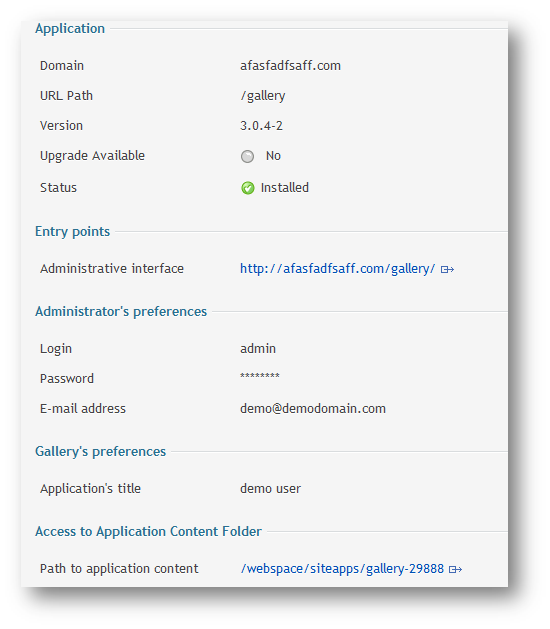
Task: Click the Installed status text
Action: click(x=284, y=187)
